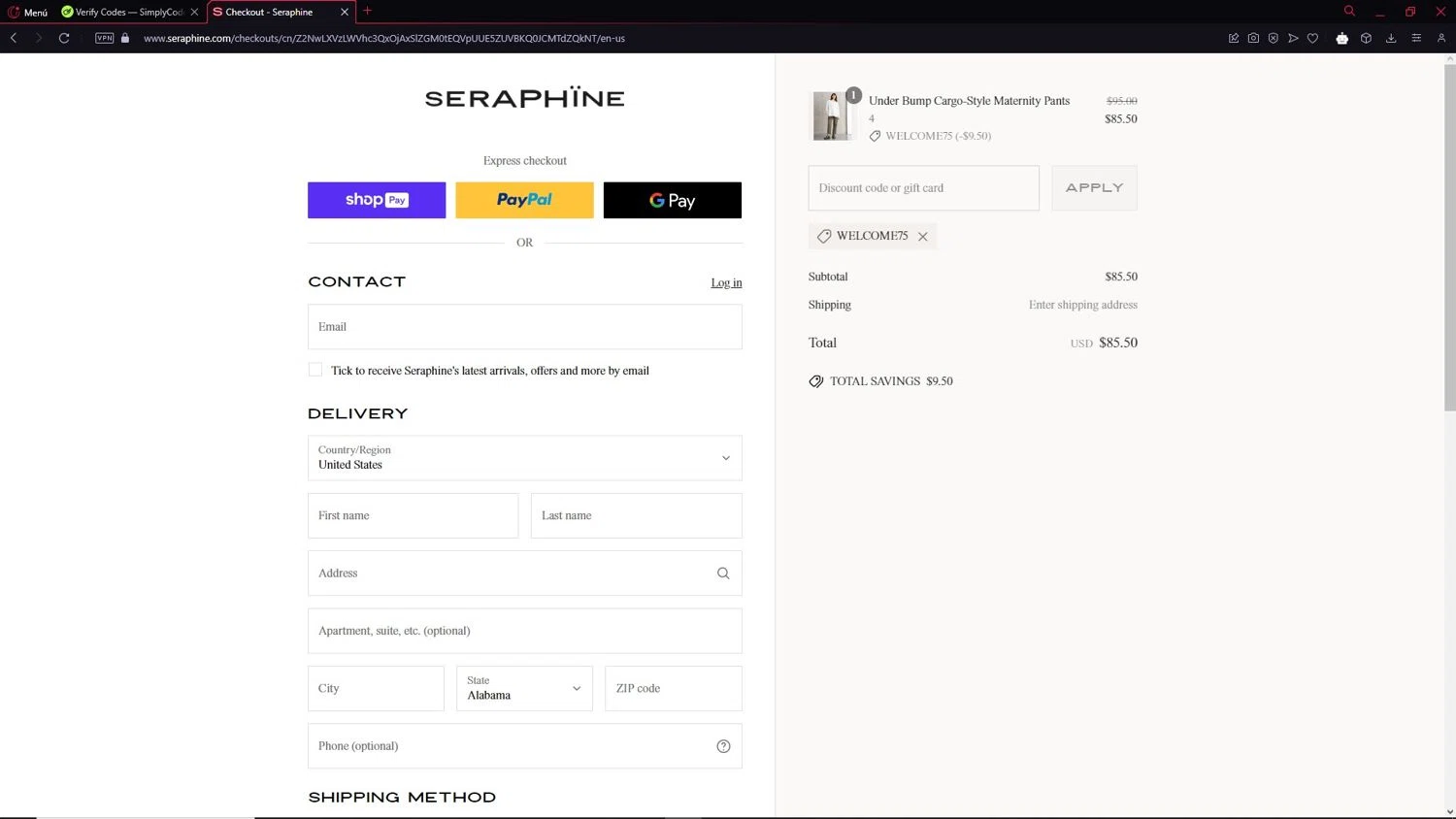Click the total amount $85.50
Screen dimensions: 1456x819
1118,343
